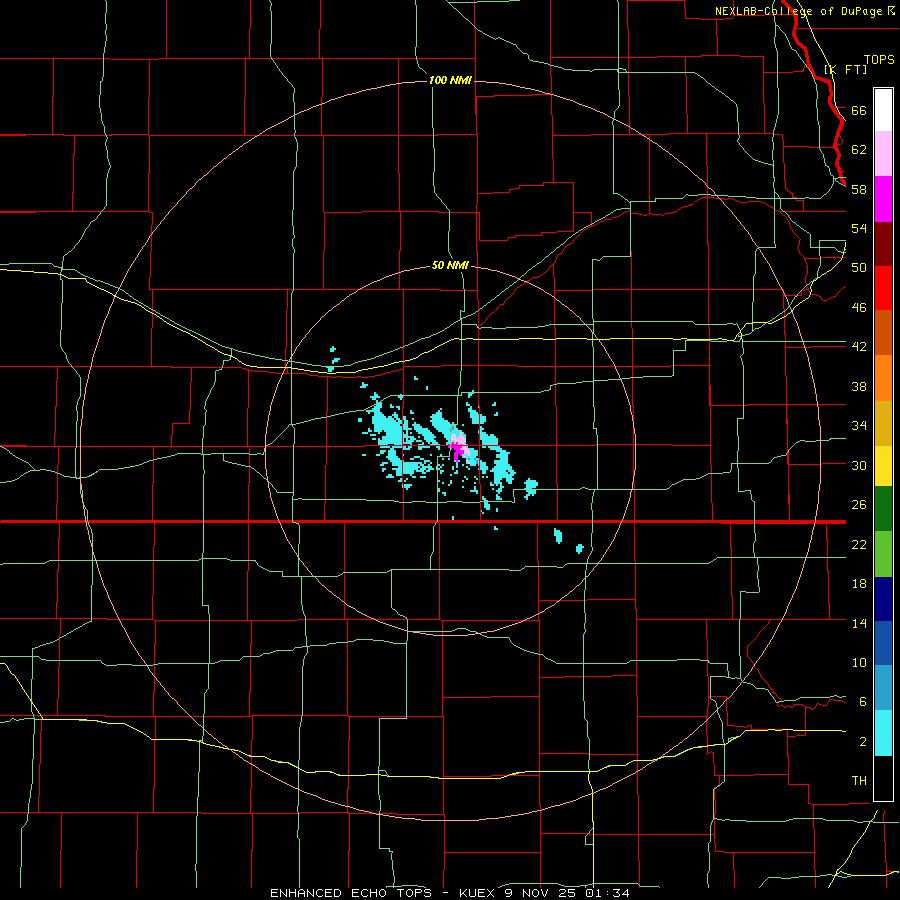Click the legend value 62
The width and height of the screenshot is (900, 900).
[859, 150]
